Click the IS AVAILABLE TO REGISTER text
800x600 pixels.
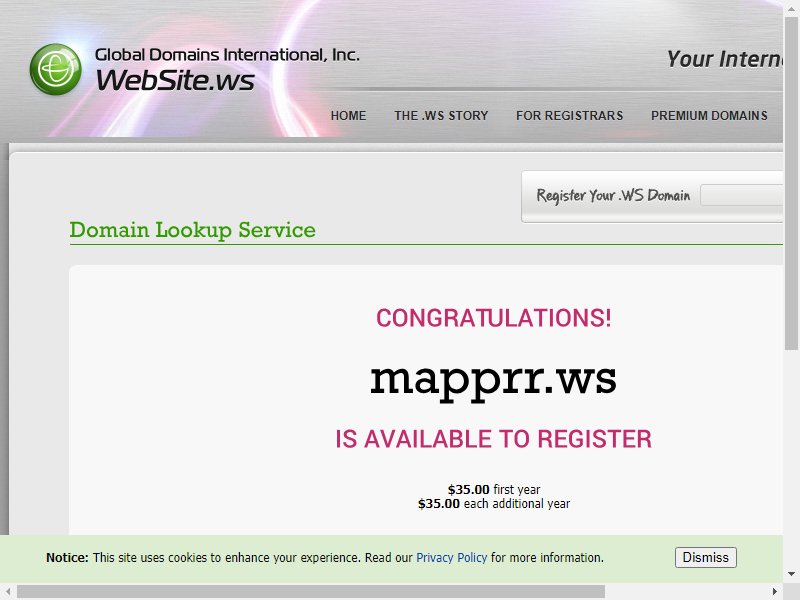(x=493, y=439)
